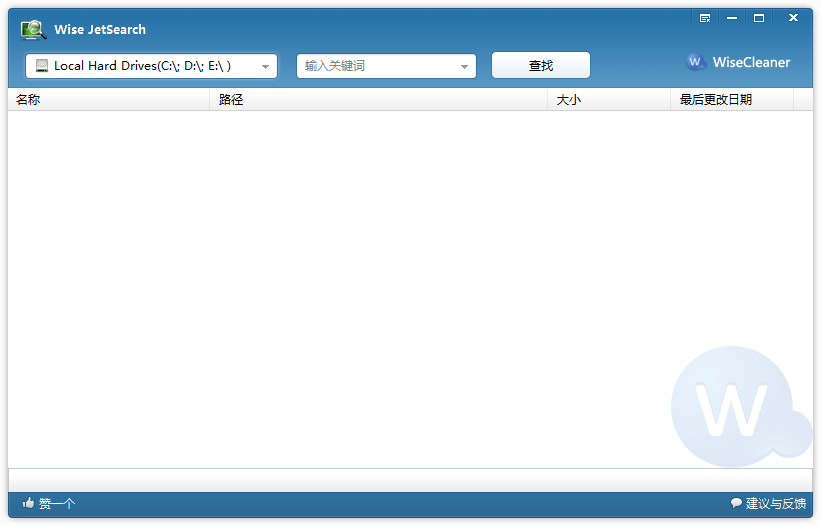Sort results by 大小 column header
821x526 pixels.
tap(609, 99)
